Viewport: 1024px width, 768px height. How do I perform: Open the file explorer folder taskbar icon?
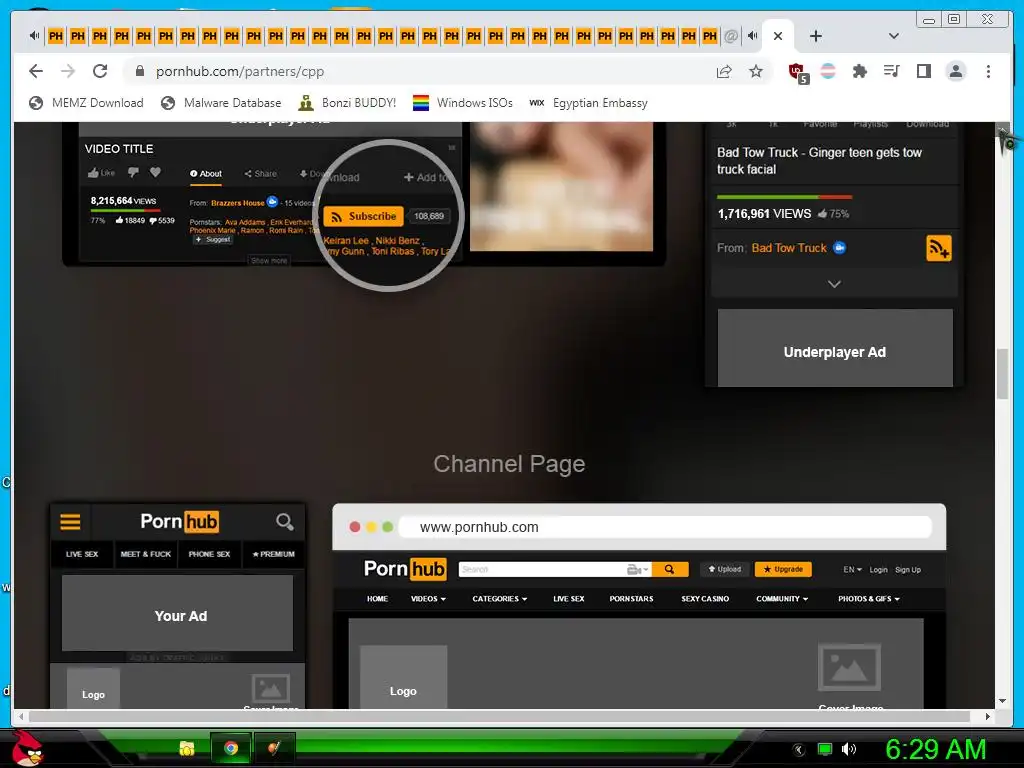coord(187,748)
